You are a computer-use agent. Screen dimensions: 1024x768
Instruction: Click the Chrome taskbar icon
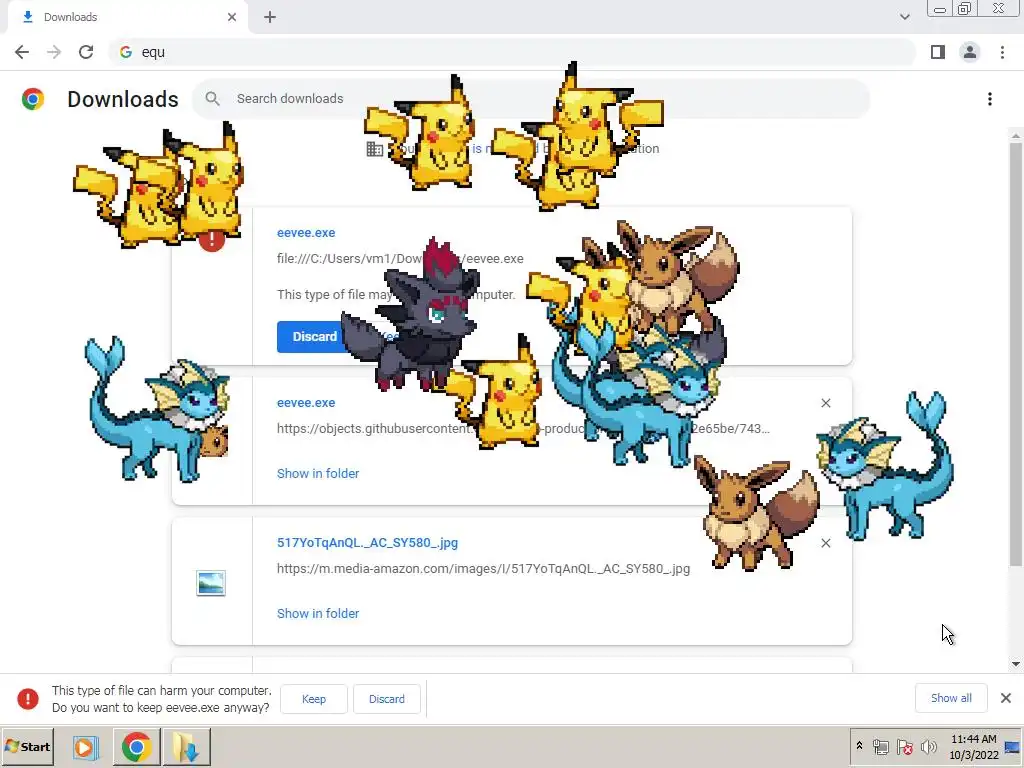[x=136, y=746]
